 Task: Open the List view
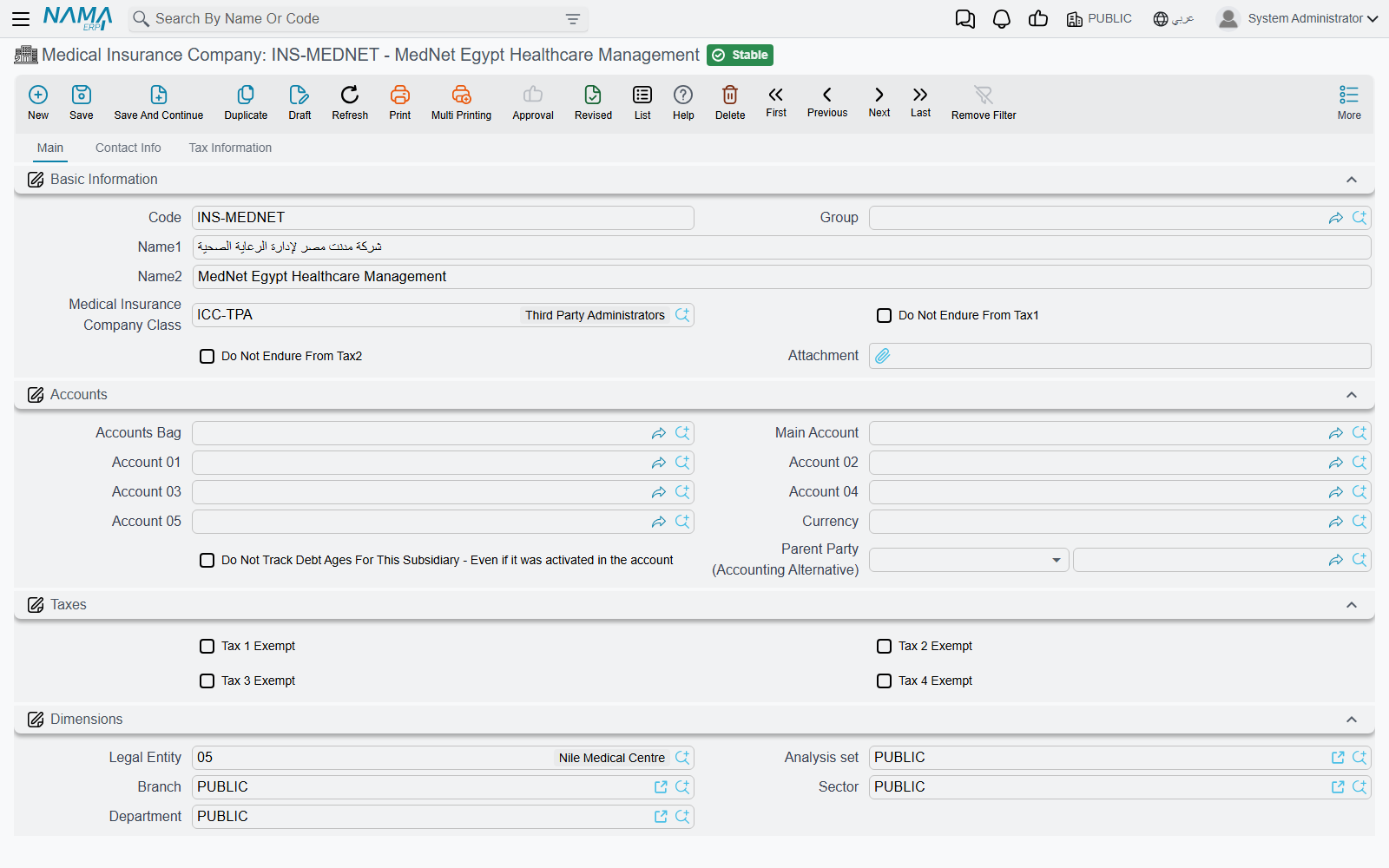coord(642,95)
